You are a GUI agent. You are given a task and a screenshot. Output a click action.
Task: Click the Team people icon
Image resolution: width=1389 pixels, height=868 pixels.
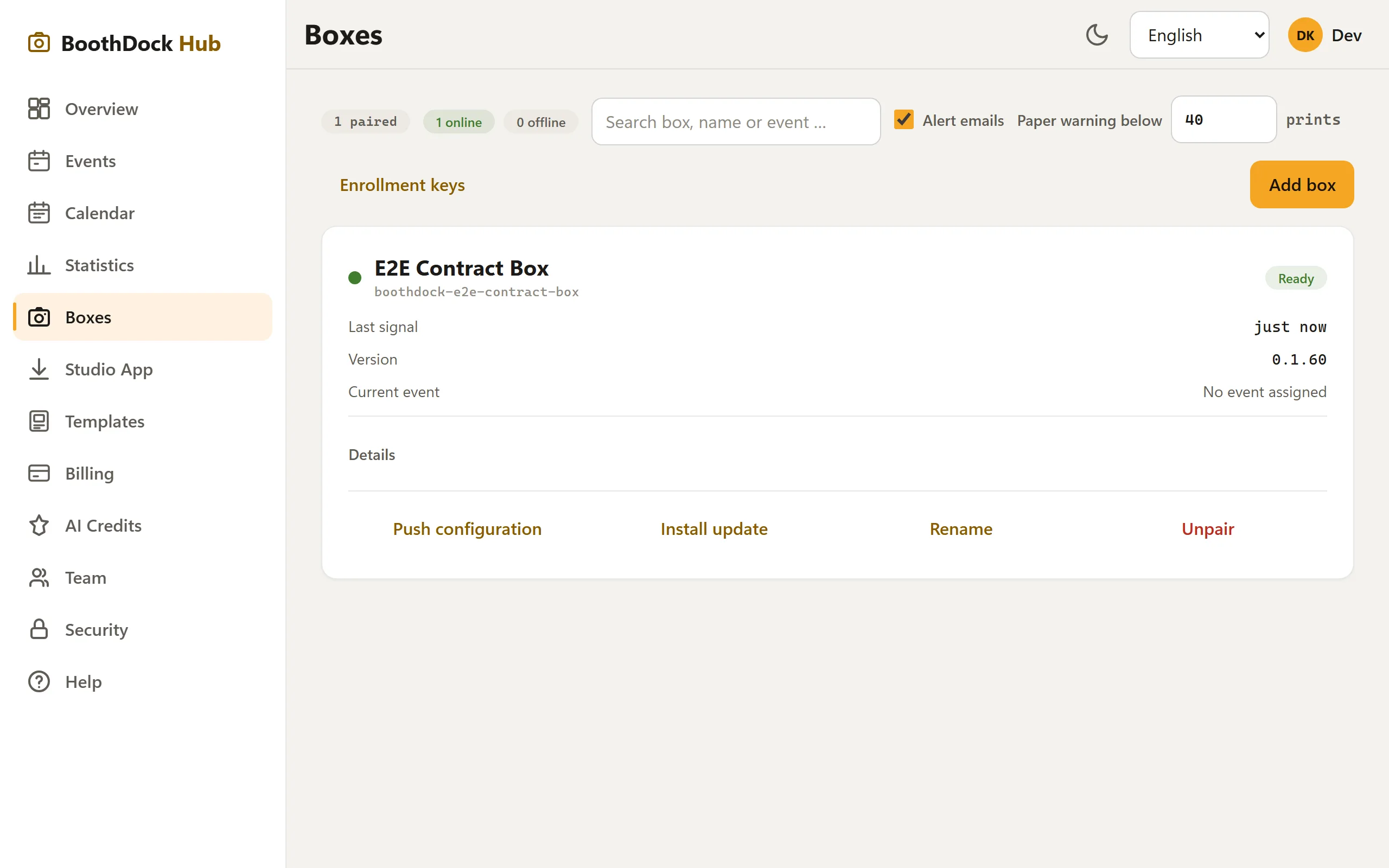(39, 578)
